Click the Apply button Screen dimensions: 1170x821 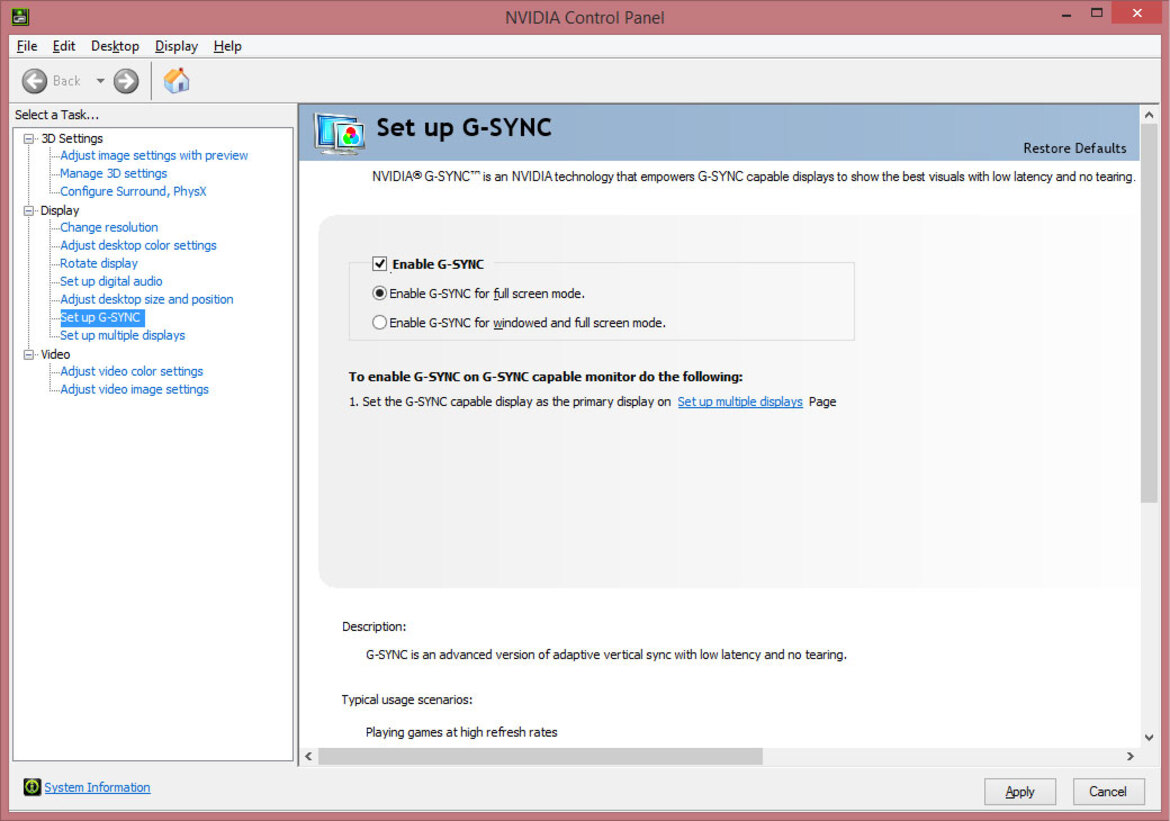pyautogui.click(x=1019, y=791)
